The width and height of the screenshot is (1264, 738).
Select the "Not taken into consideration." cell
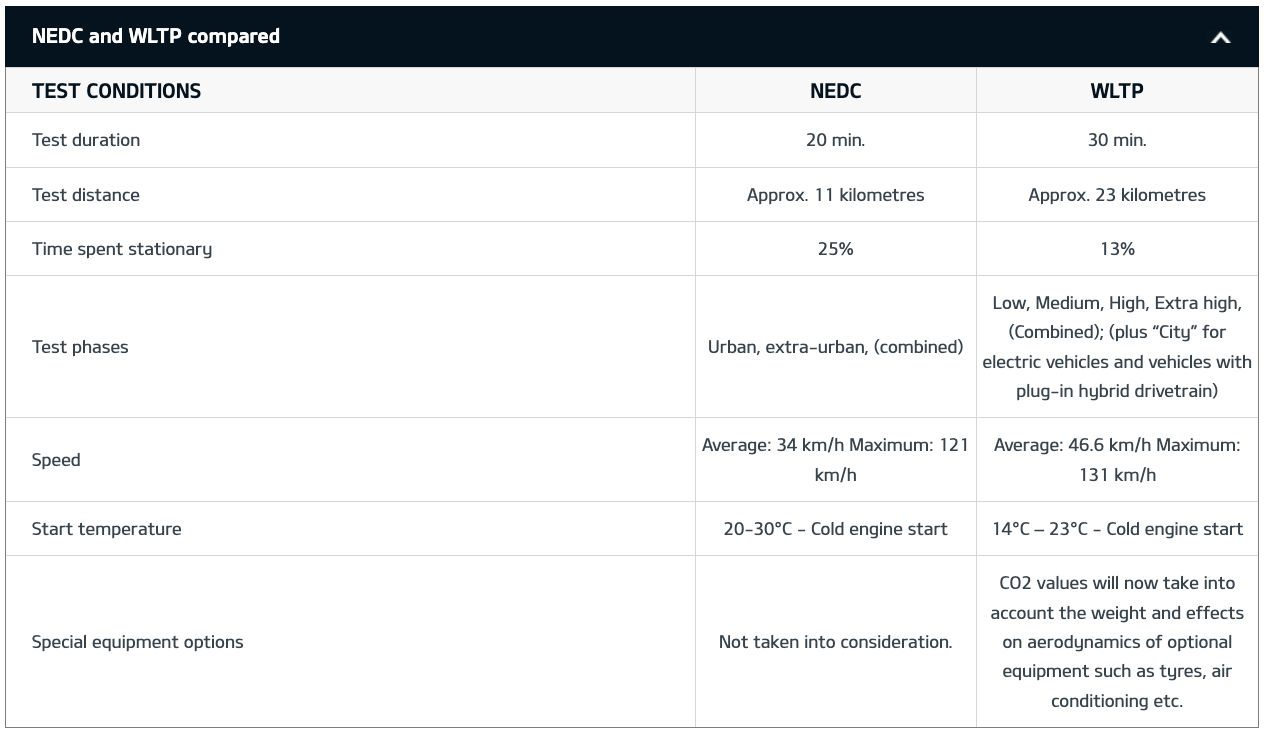[x=835, y=642]
